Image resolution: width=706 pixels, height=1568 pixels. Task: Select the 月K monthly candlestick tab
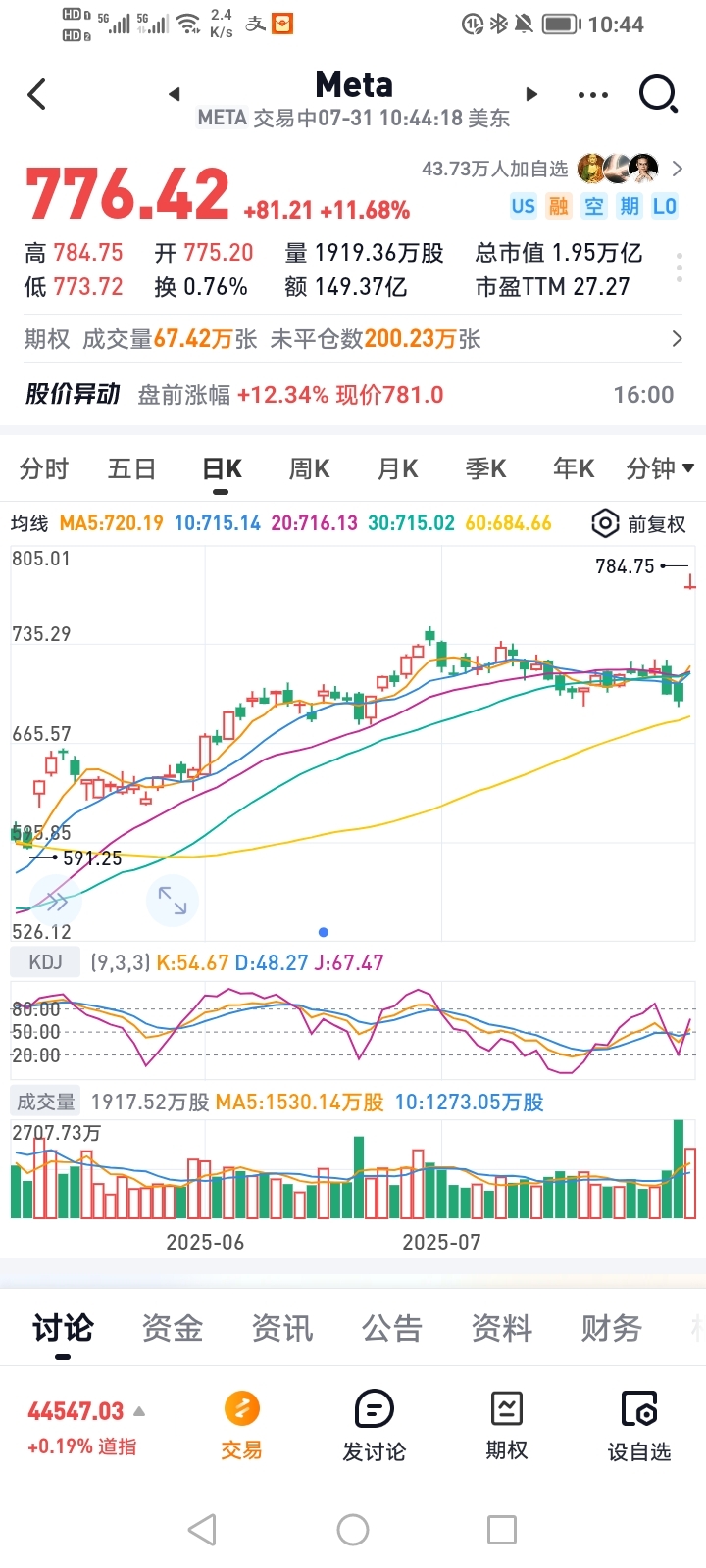(x=398, y=469)
